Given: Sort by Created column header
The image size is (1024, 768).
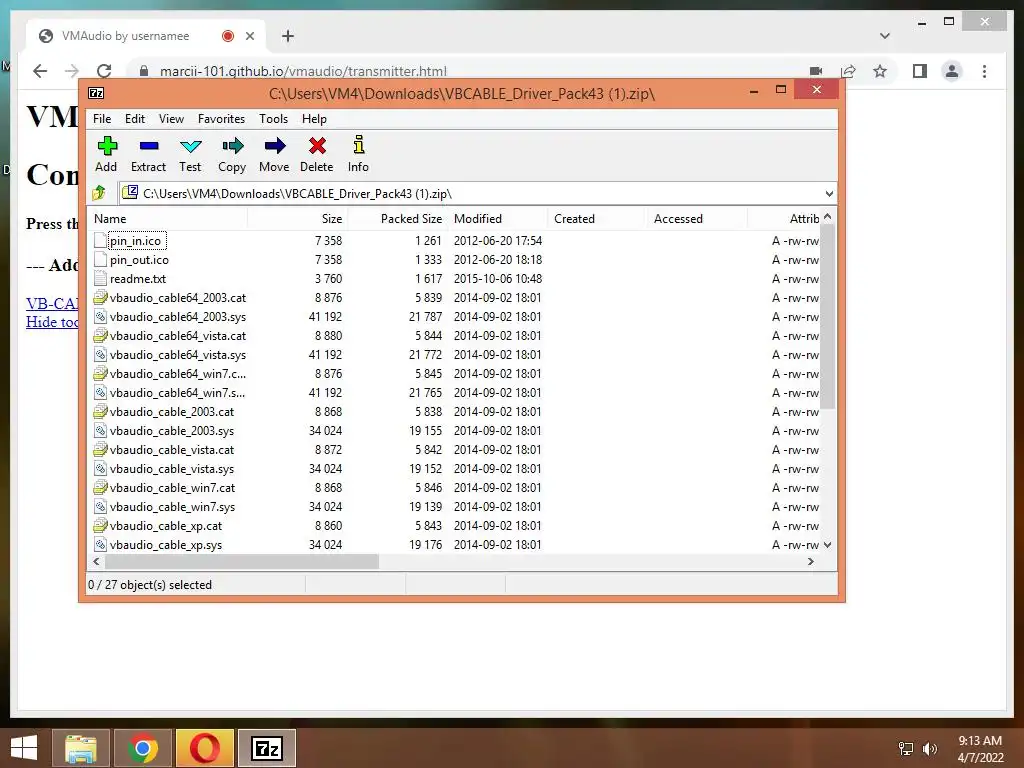Looking at the screenshot, I should 597,219.
